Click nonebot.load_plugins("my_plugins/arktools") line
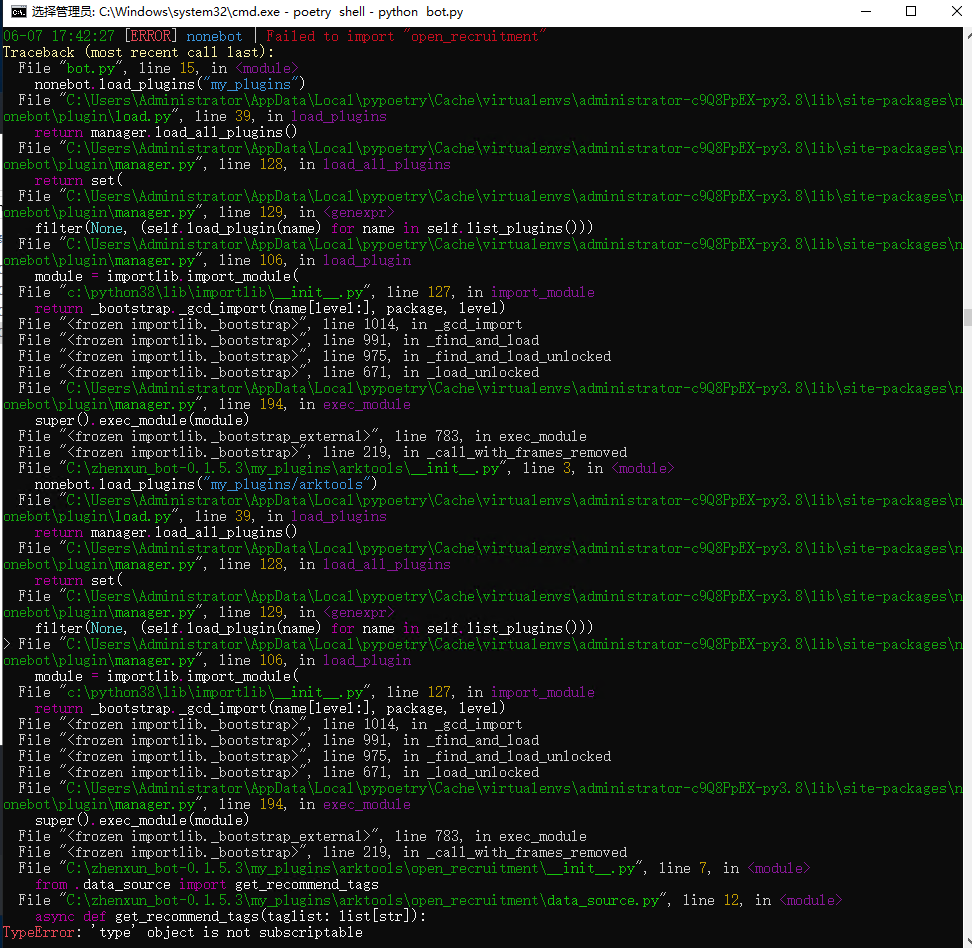 pyautogui.click(x=206, y=484)
